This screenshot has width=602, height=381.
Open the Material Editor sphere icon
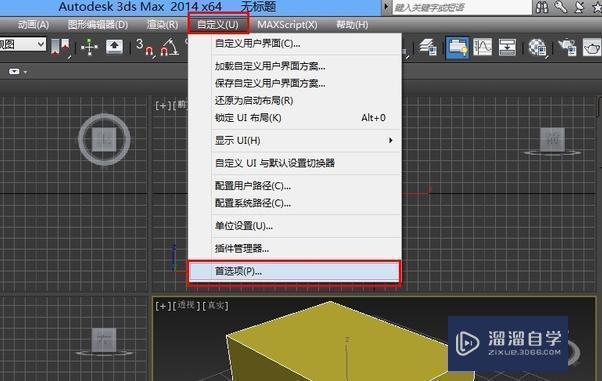[x=537, y=48]
